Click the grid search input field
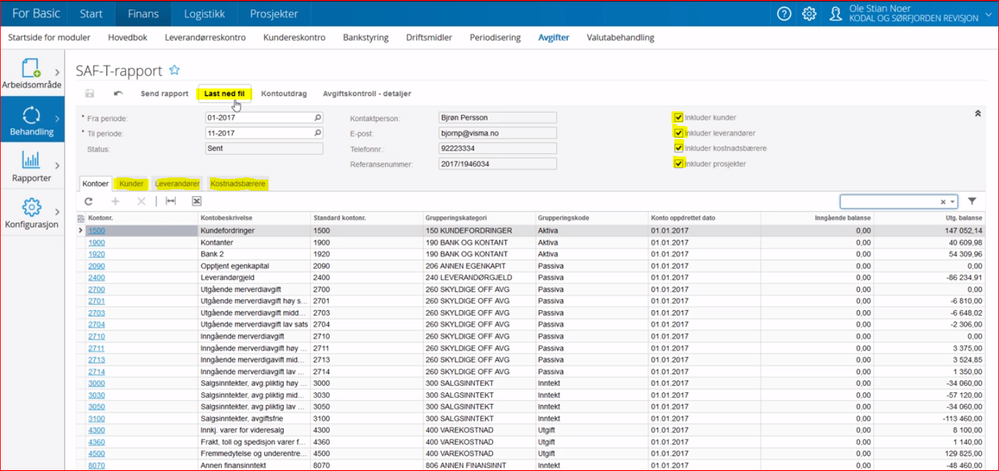Image resolution: width=999 pixels, height=471 pixels. 890,201
